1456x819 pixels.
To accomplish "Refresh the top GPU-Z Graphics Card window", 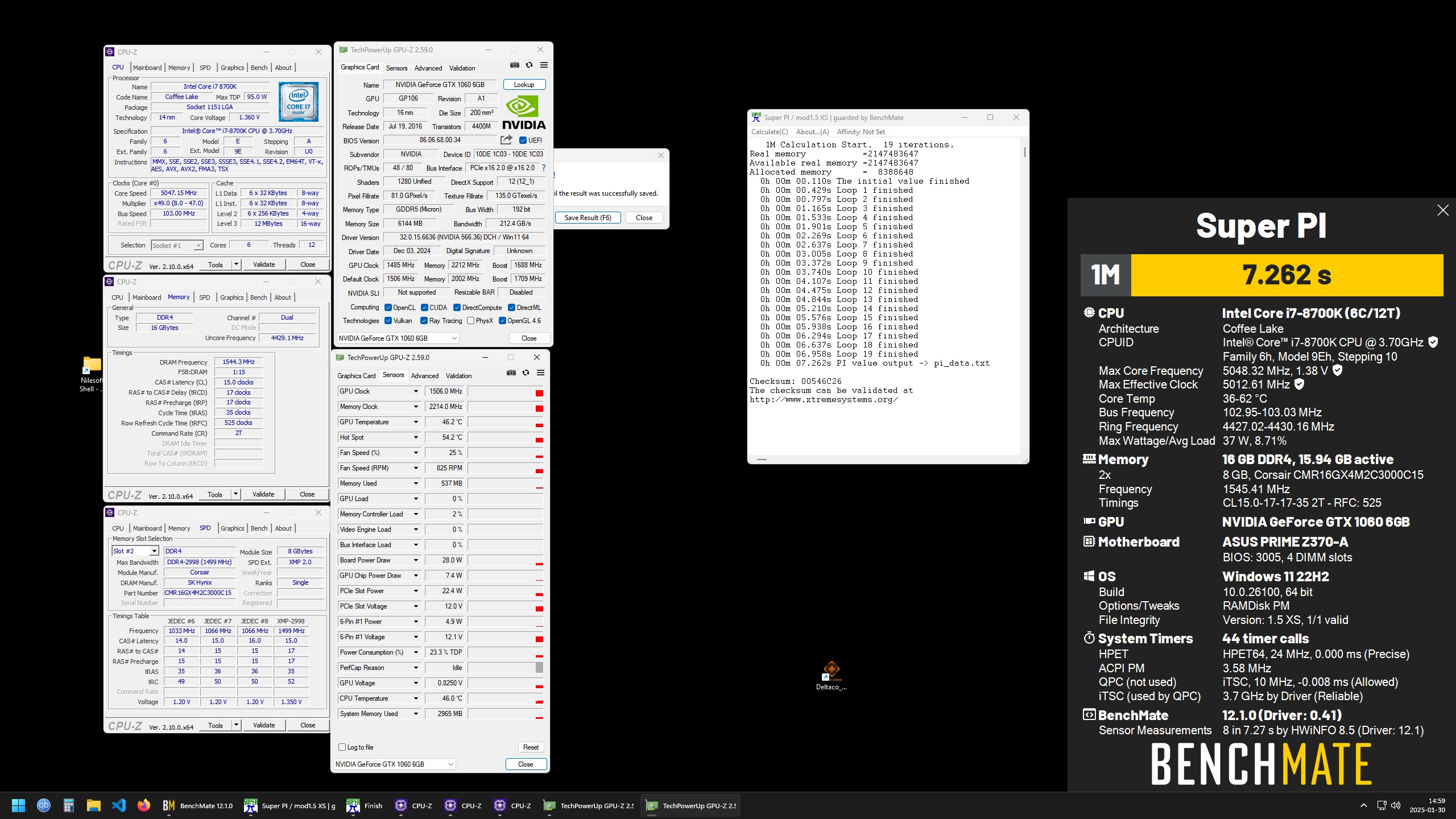I will click(x=529, y=65).
